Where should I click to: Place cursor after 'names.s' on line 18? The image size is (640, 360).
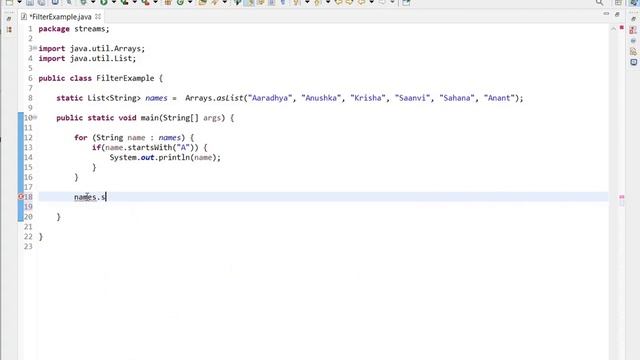point(106,197)
